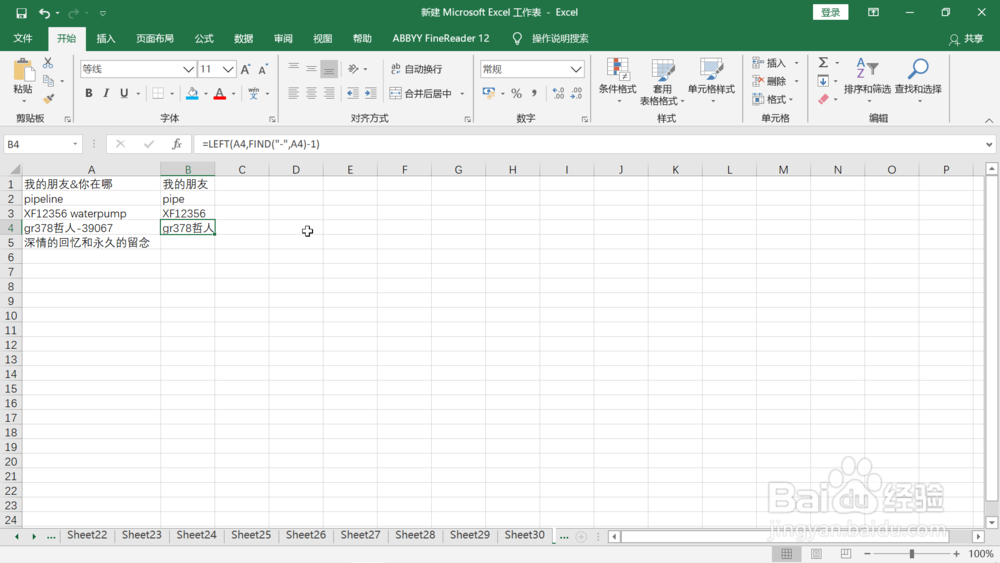Select the column B header
The width and height of the screenshot is (1000, 563).
(188, 170)
